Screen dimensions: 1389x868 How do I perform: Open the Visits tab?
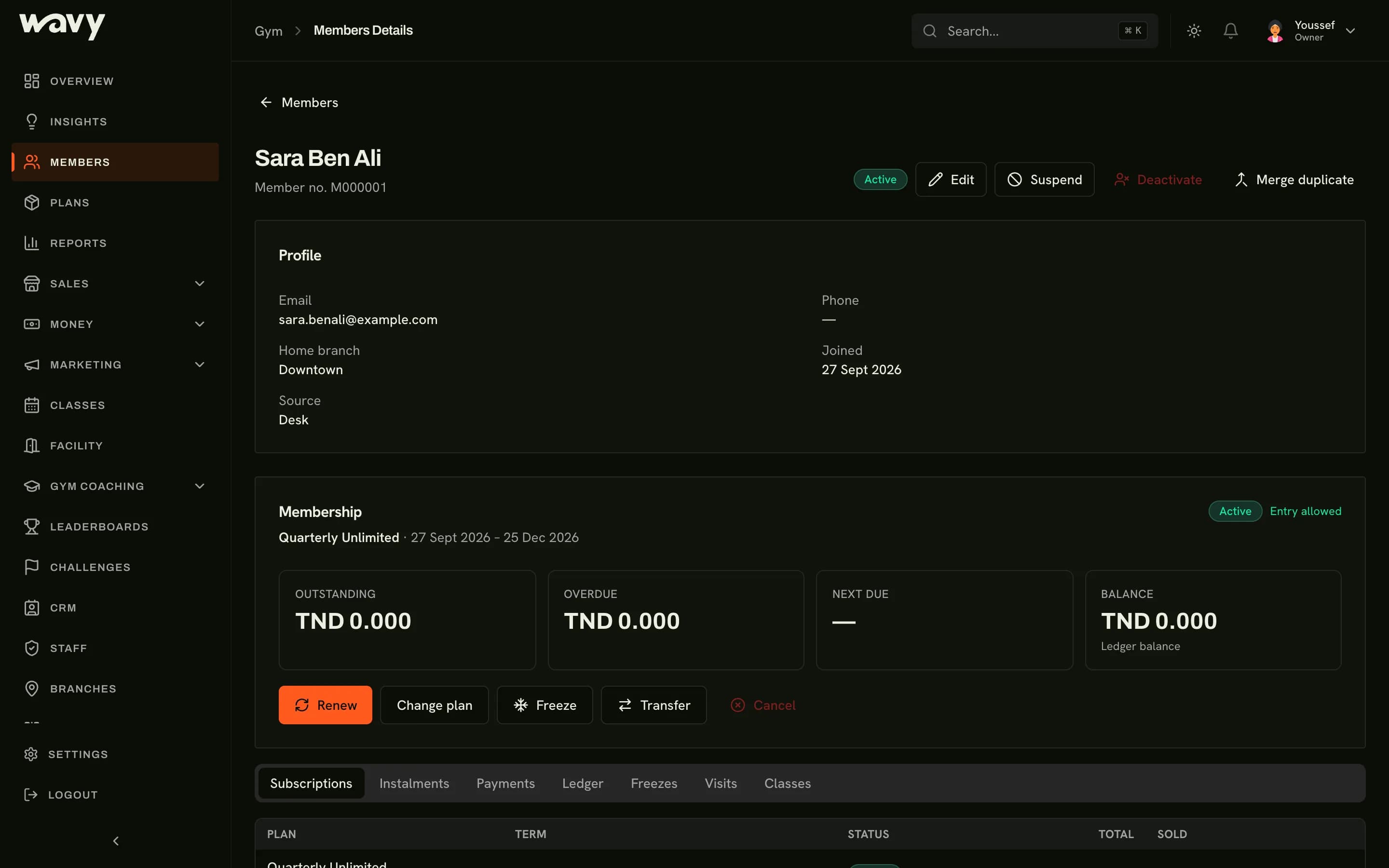pos(721,783)
